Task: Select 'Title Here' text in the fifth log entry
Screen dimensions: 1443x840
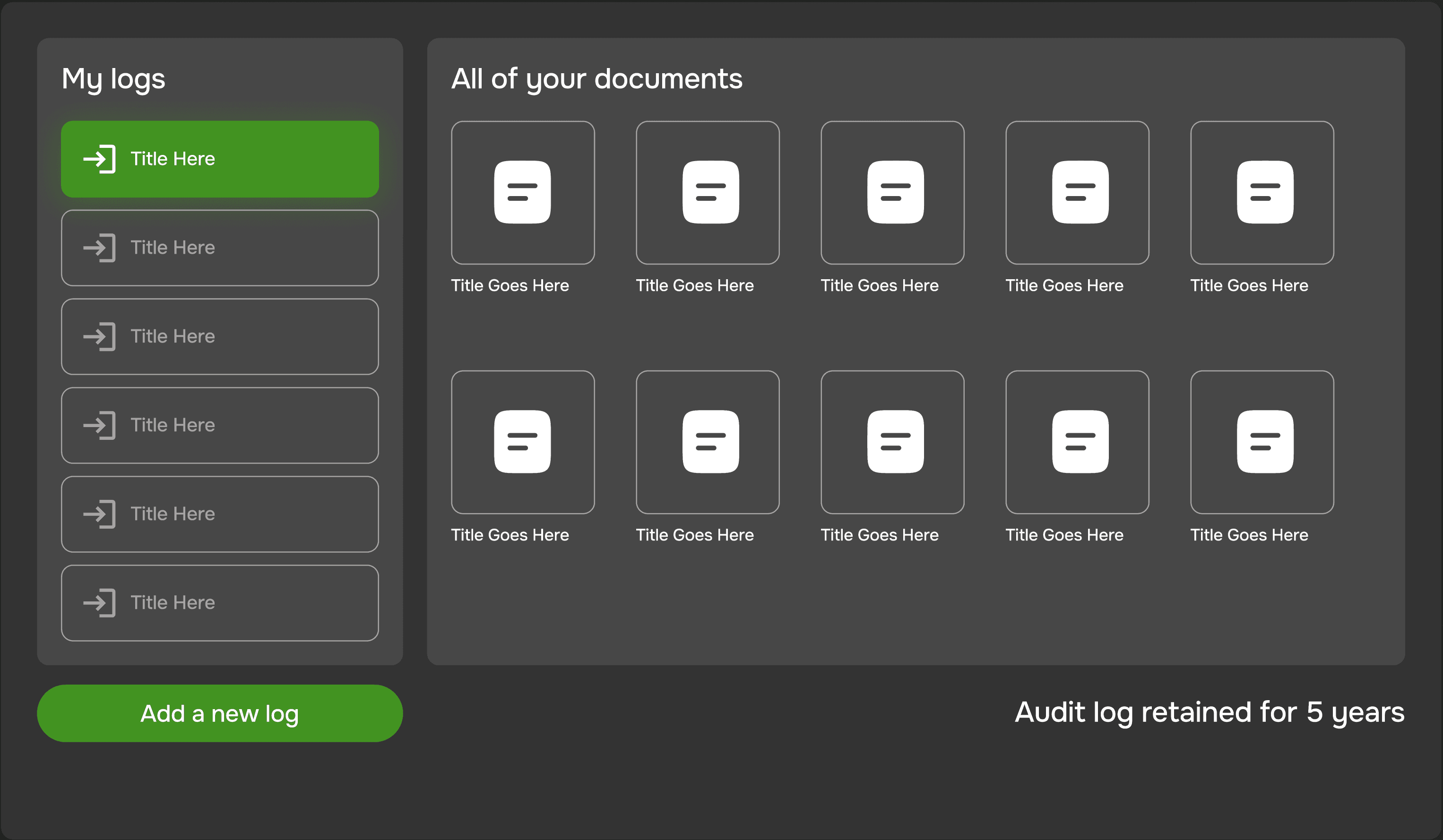Action: coord(173,514)
